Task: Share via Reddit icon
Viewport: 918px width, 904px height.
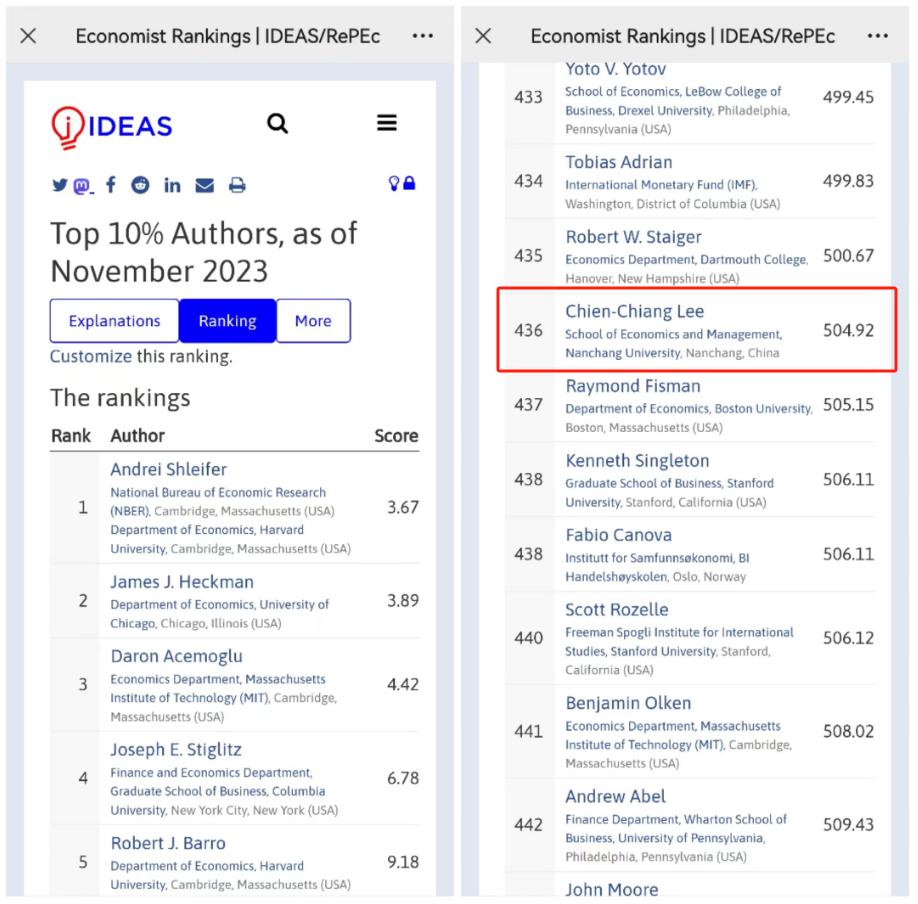Action: click(140, 185)
